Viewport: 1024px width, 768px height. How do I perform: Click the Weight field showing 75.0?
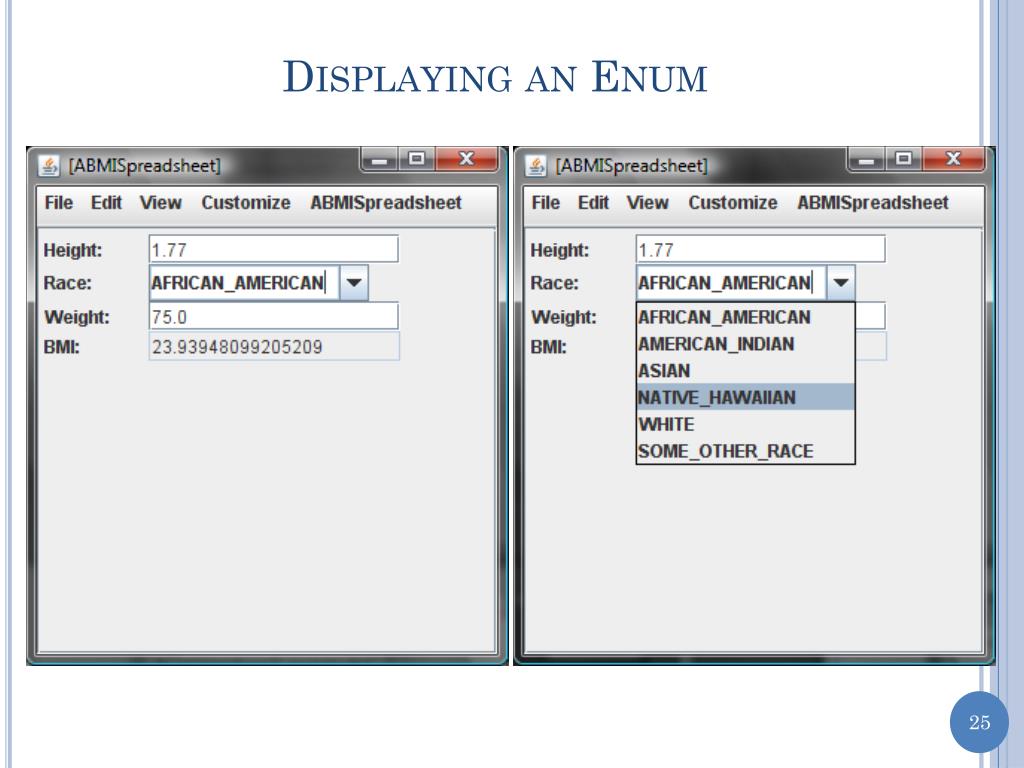pyautogui.click(x=274, y=316)
